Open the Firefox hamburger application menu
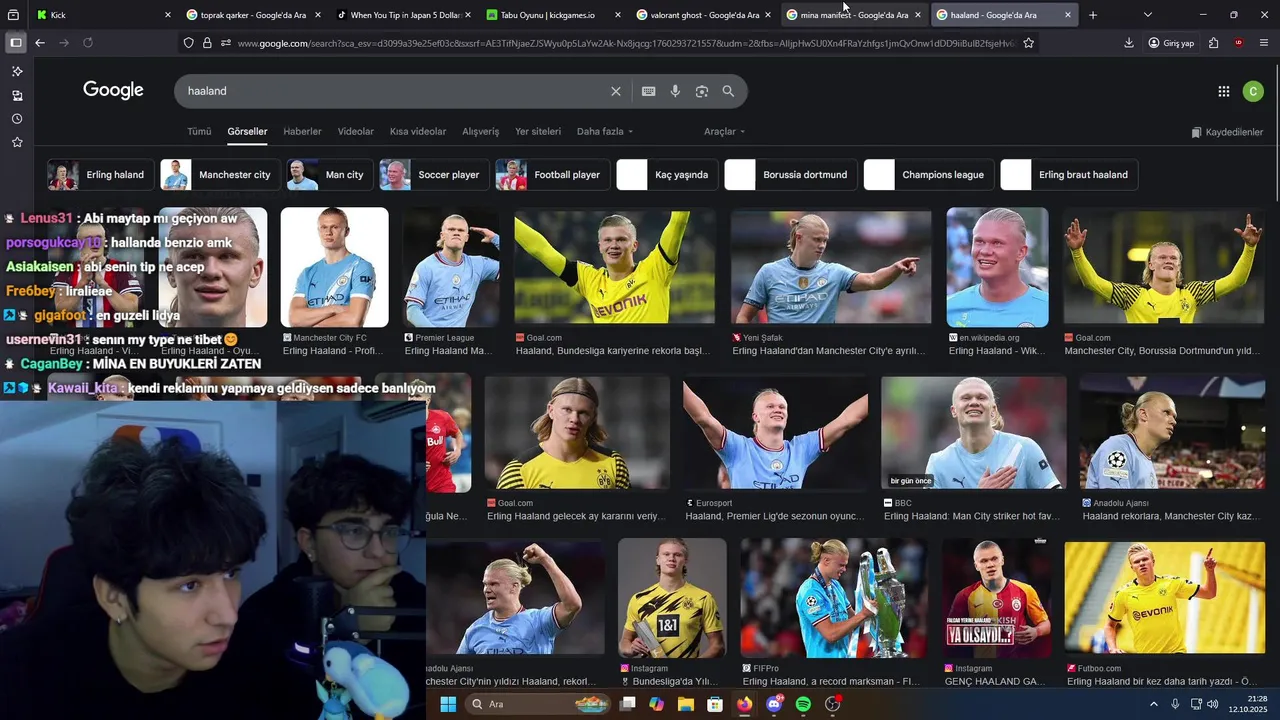The image size is (1280, 720). tap(1264, 43)
